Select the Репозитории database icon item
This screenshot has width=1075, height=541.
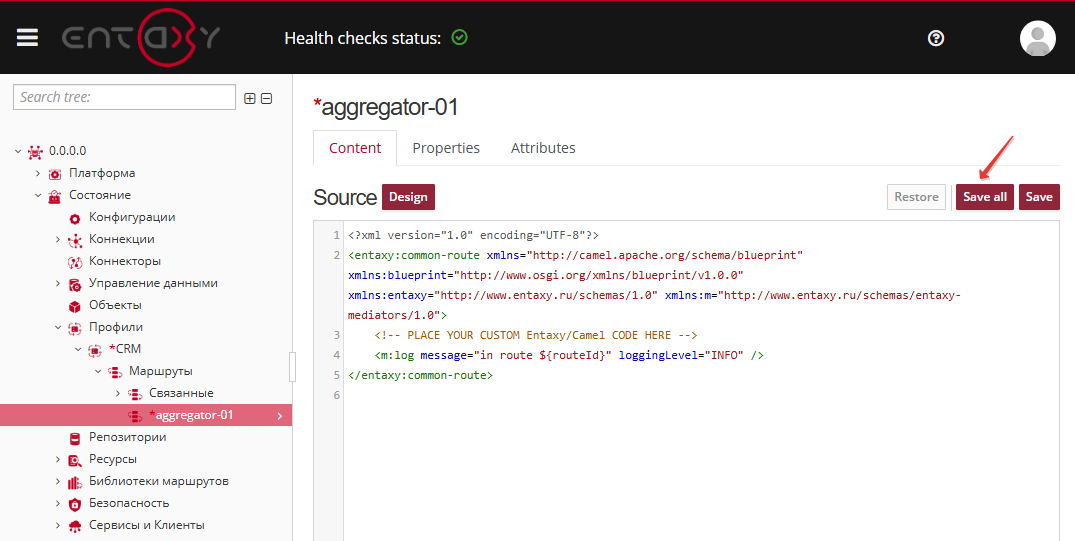point(75,438)
